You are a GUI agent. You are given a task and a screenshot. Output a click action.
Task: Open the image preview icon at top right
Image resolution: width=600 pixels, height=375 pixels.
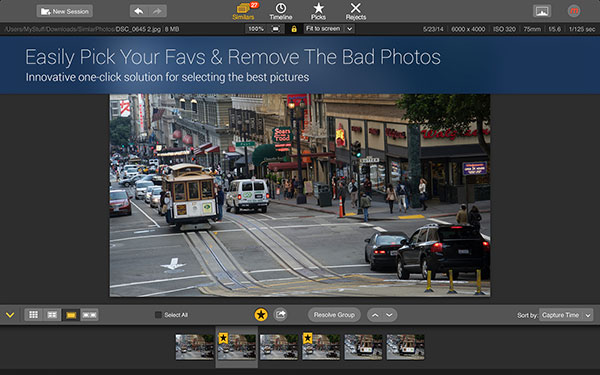tap(542, 11)
